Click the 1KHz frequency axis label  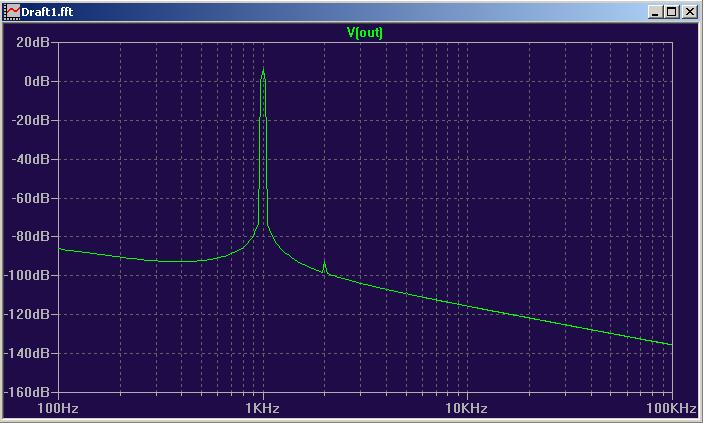point(263,408)
